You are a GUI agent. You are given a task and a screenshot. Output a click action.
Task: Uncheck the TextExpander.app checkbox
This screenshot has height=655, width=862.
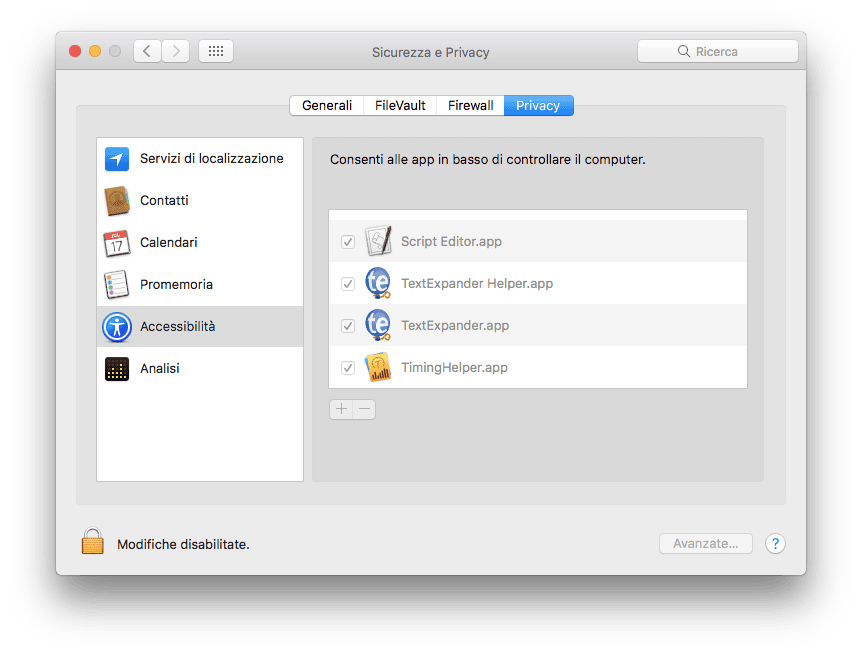[x=348, y=326]
